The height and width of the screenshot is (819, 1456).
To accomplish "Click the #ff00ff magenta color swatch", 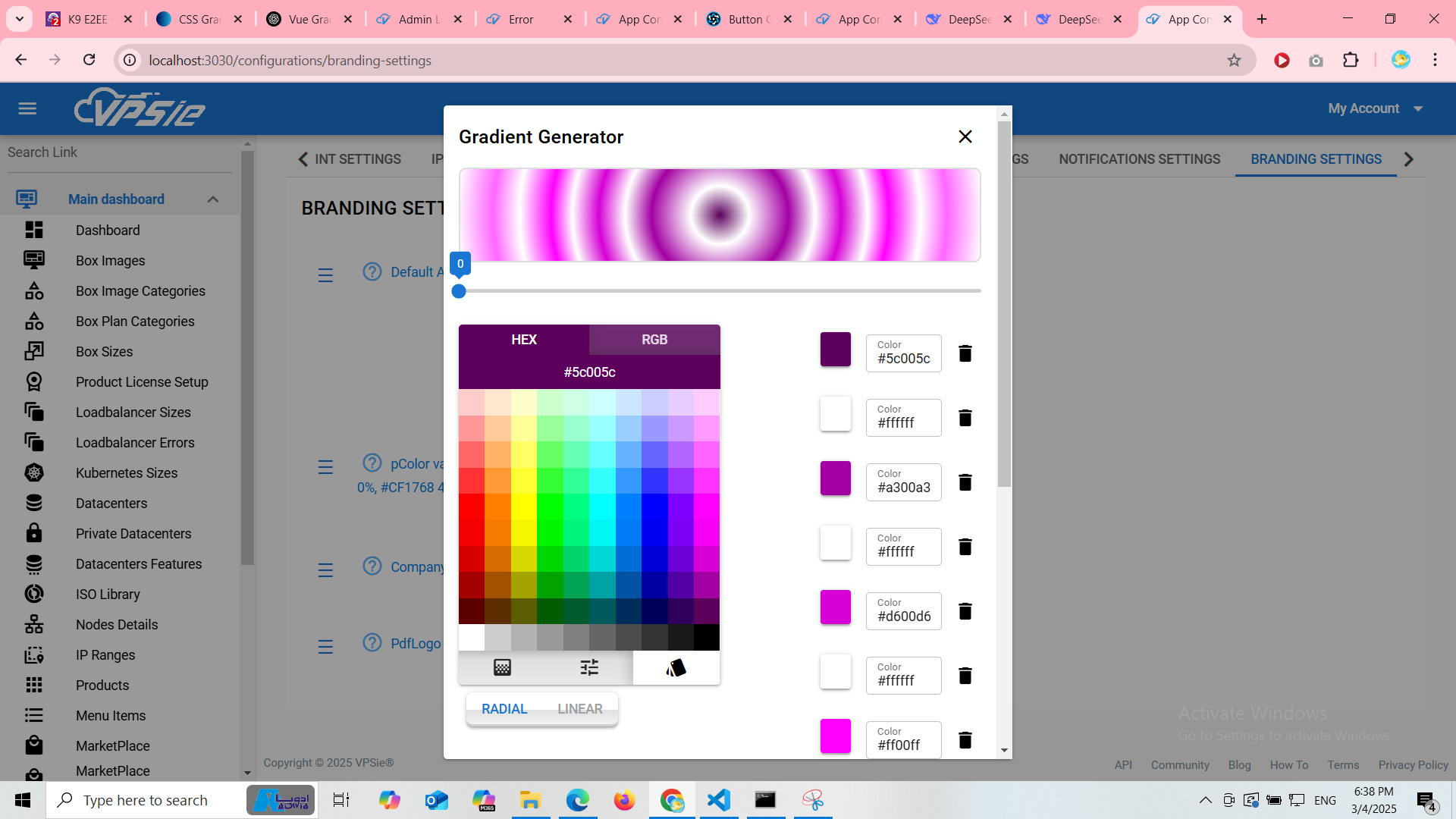I will (x=835, y=736).
